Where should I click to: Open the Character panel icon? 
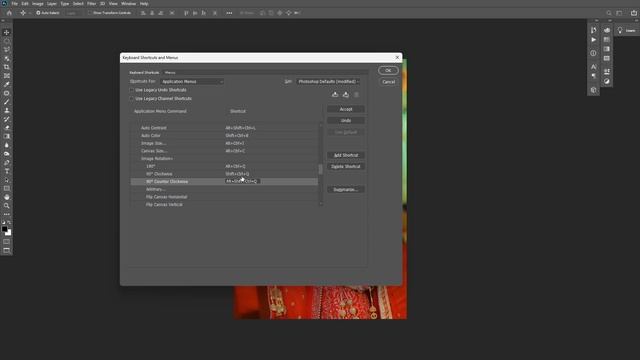point(593,67)
